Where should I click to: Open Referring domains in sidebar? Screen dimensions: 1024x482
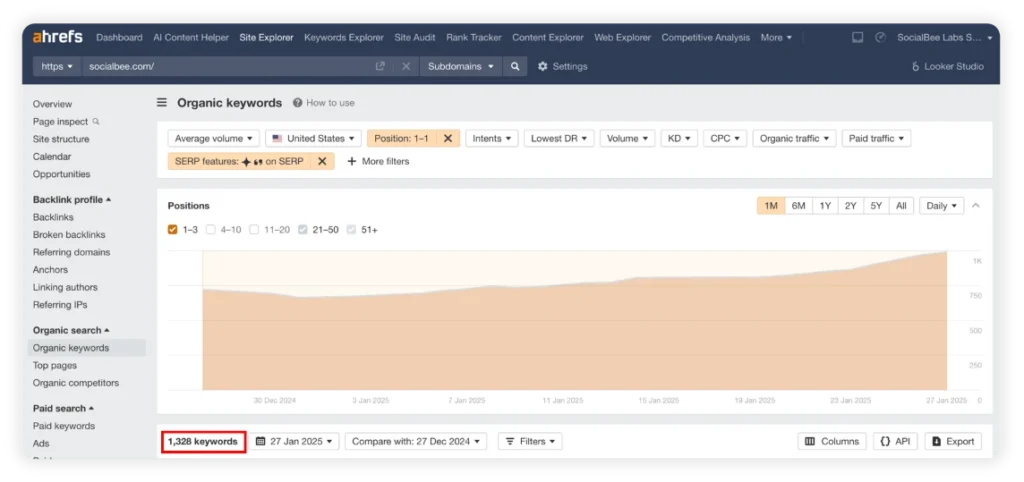(71, 252)
